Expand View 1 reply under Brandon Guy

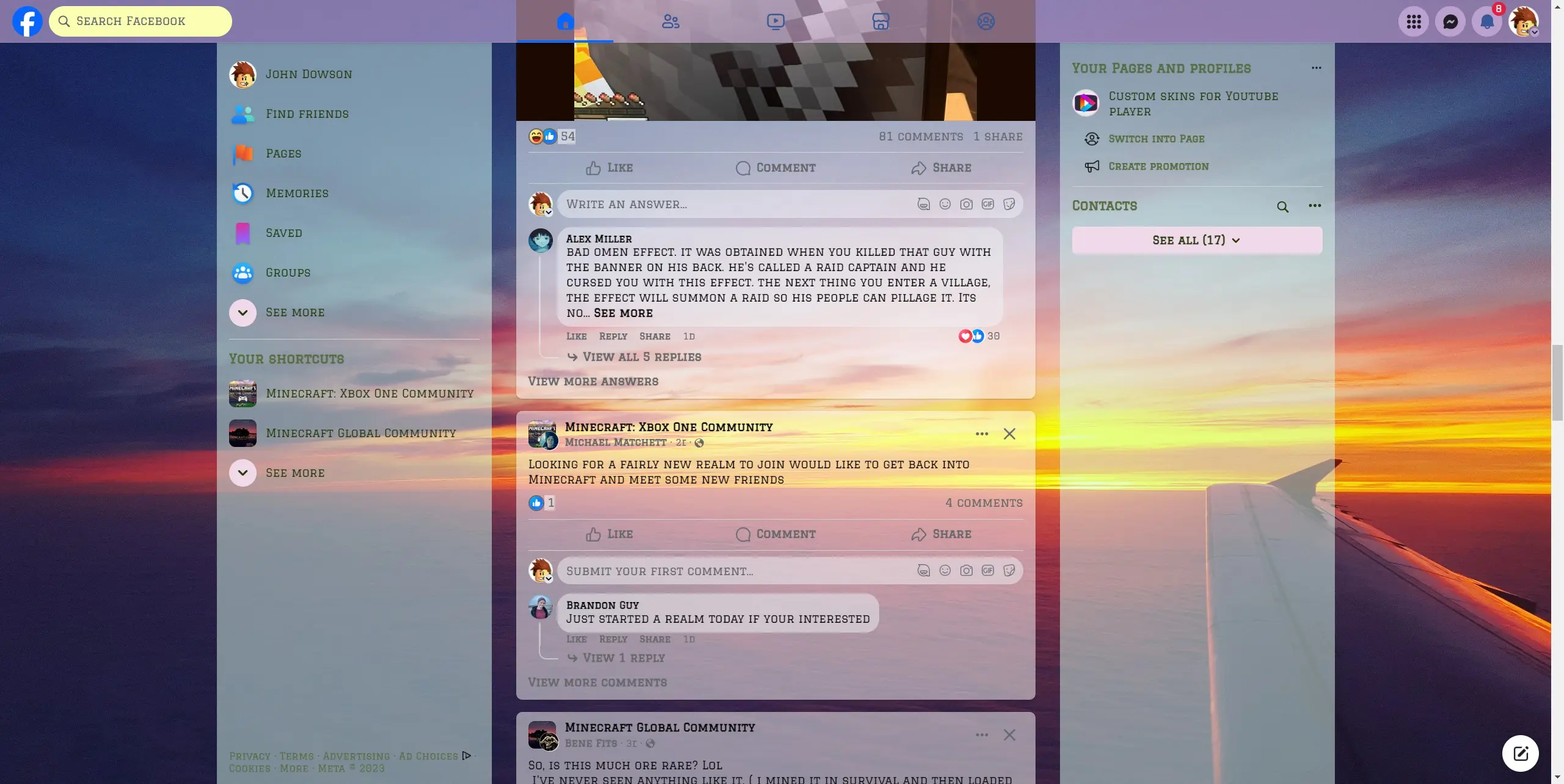pyautogui.click(x=616, y=658)
